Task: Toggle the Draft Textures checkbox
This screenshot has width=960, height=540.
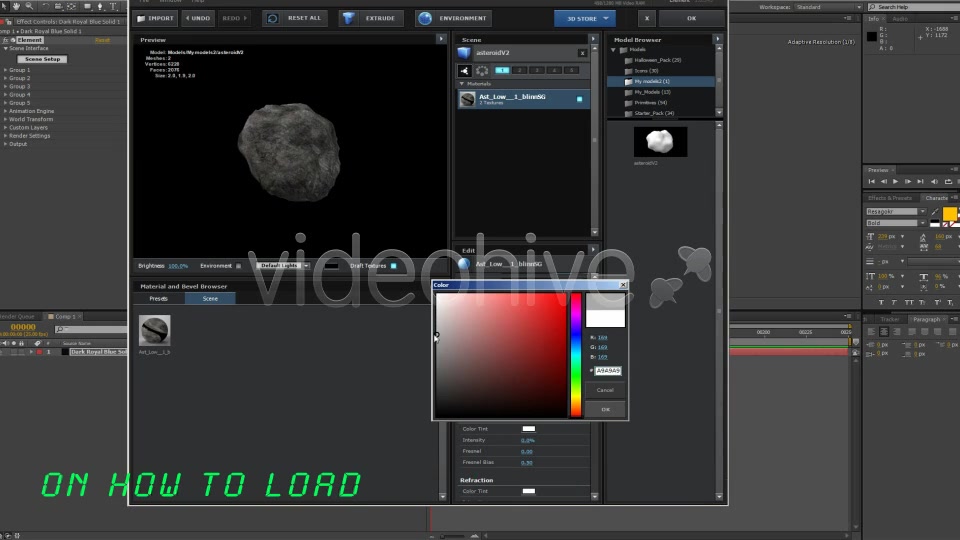Action: click(394, 266)
